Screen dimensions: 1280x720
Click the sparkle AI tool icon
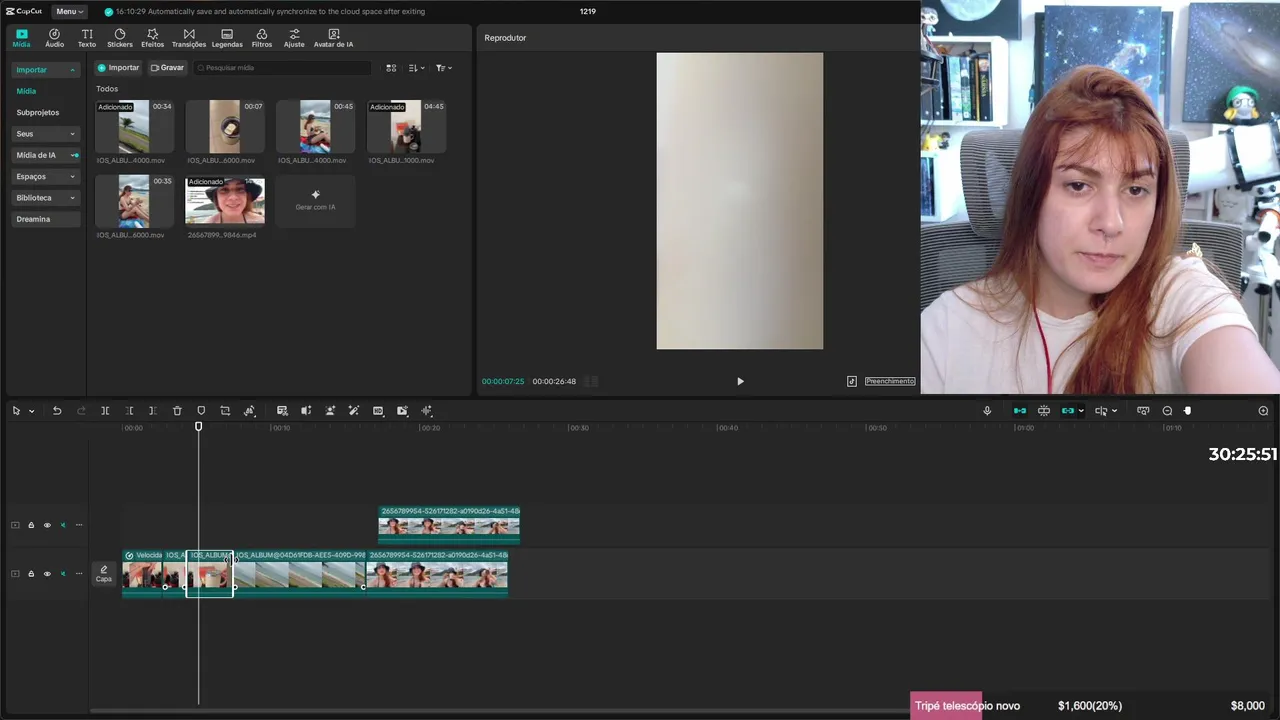pos(427,411)
